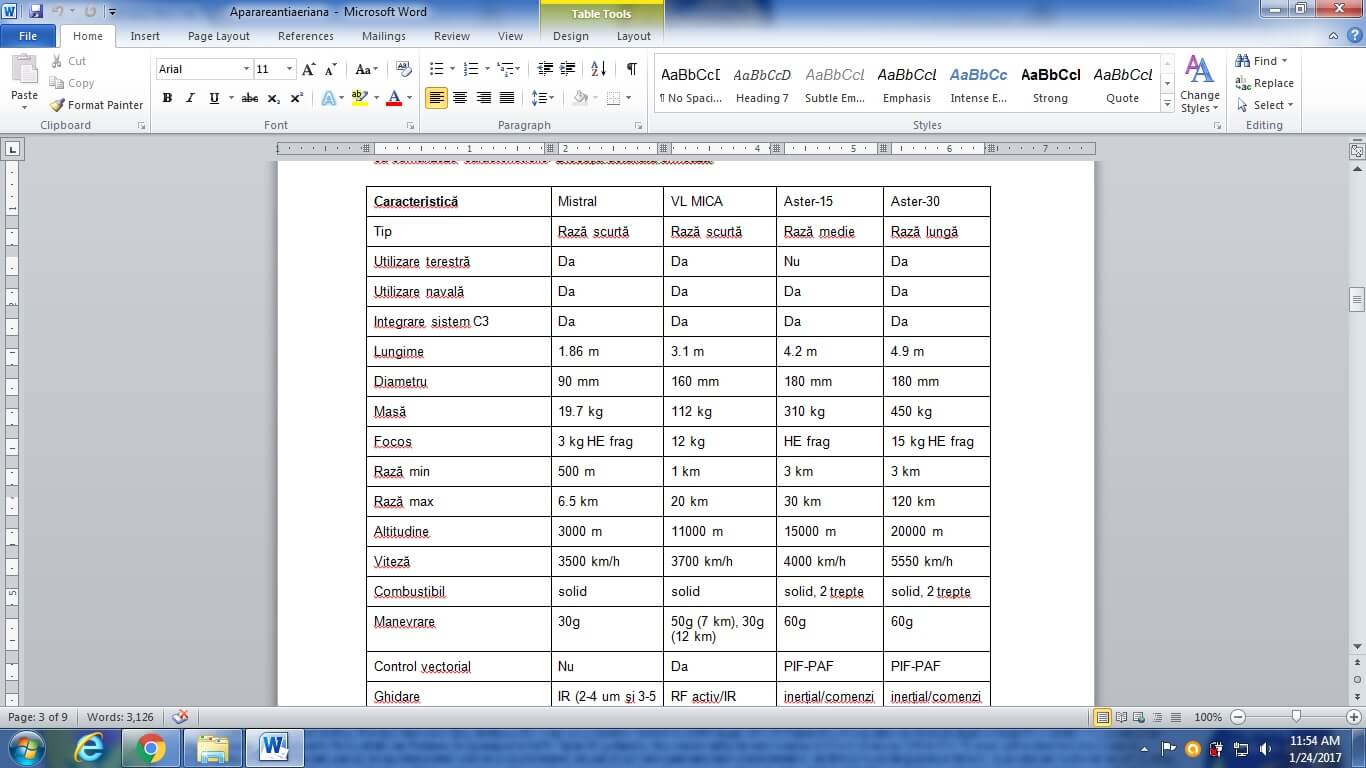The width and height of the screenshot is (1366, 768).
Task: Click the tab stop selector beside the ruler
Action: click(x=12, y=150)
